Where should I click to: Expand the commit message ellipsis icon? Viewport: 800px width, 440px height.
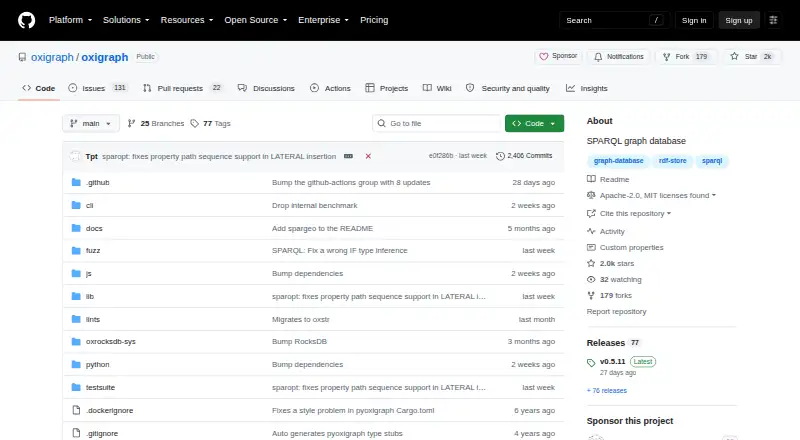click(x=348, y=156)
